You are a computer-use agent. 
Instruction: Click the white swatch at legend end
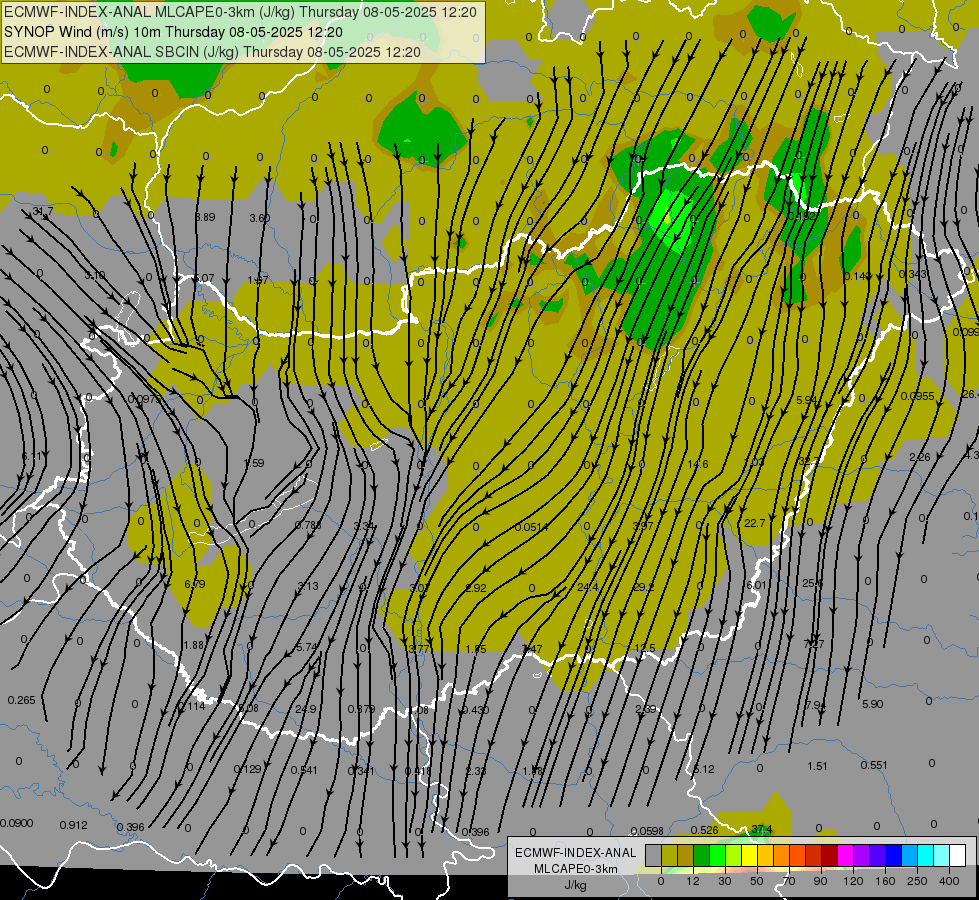point(958,855)
